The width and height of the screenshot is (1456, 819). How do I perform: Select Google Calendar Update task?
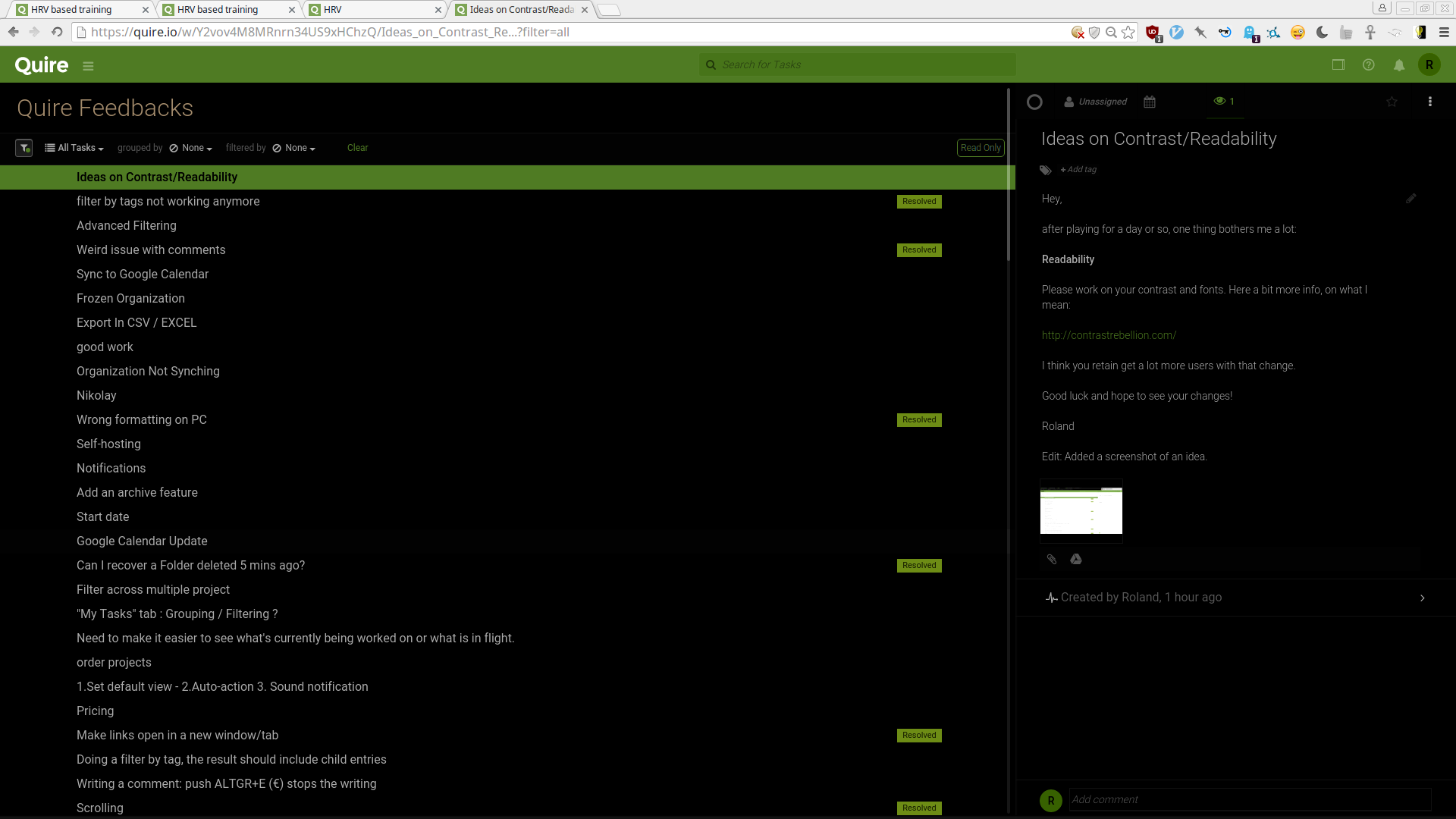tap(142, 541)
